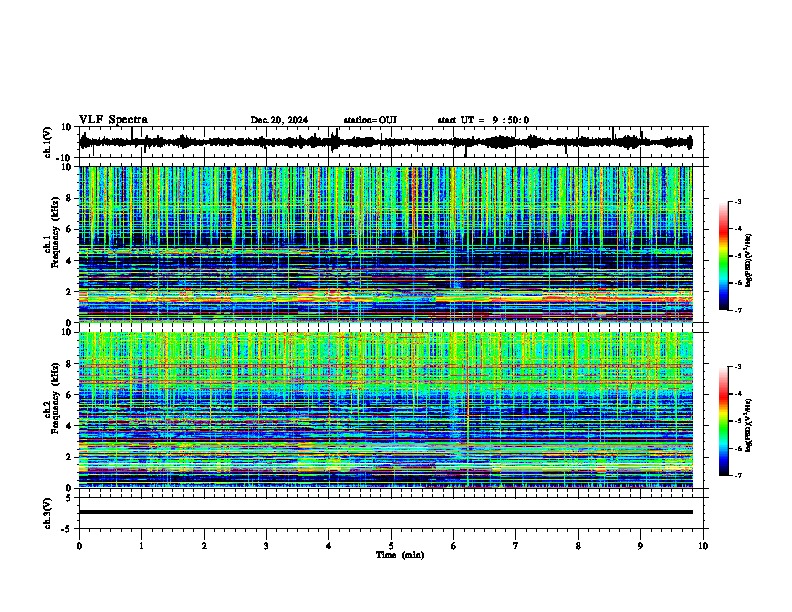Click time axis tick label '9'
Image resolution: width=792 pixels, height=612 pixels.
click(640, 546)
